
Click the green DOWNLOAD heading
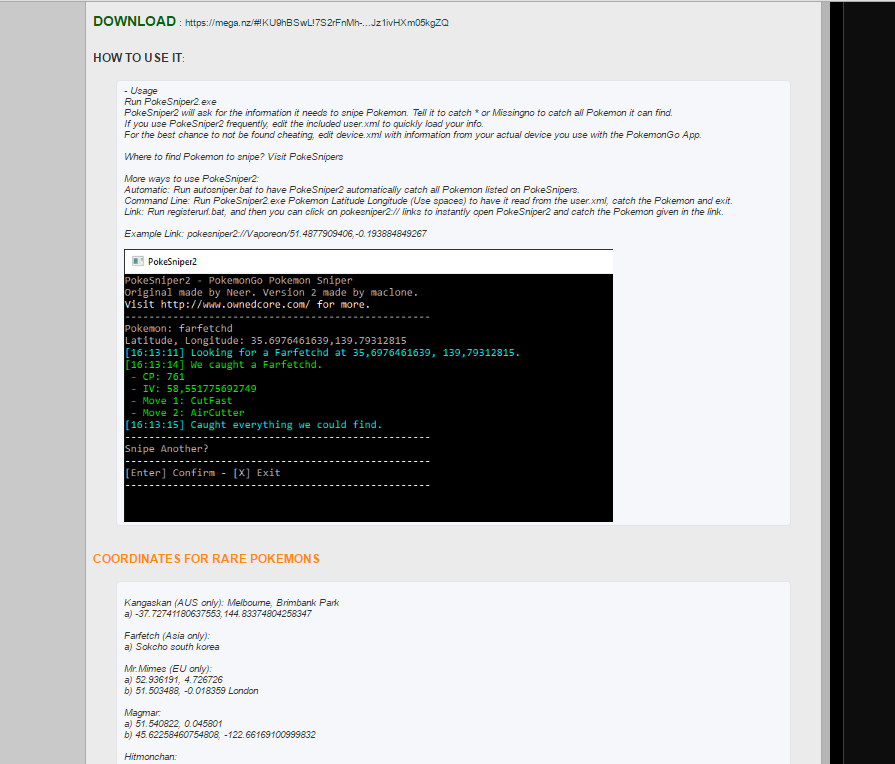[x=135, y=22]
